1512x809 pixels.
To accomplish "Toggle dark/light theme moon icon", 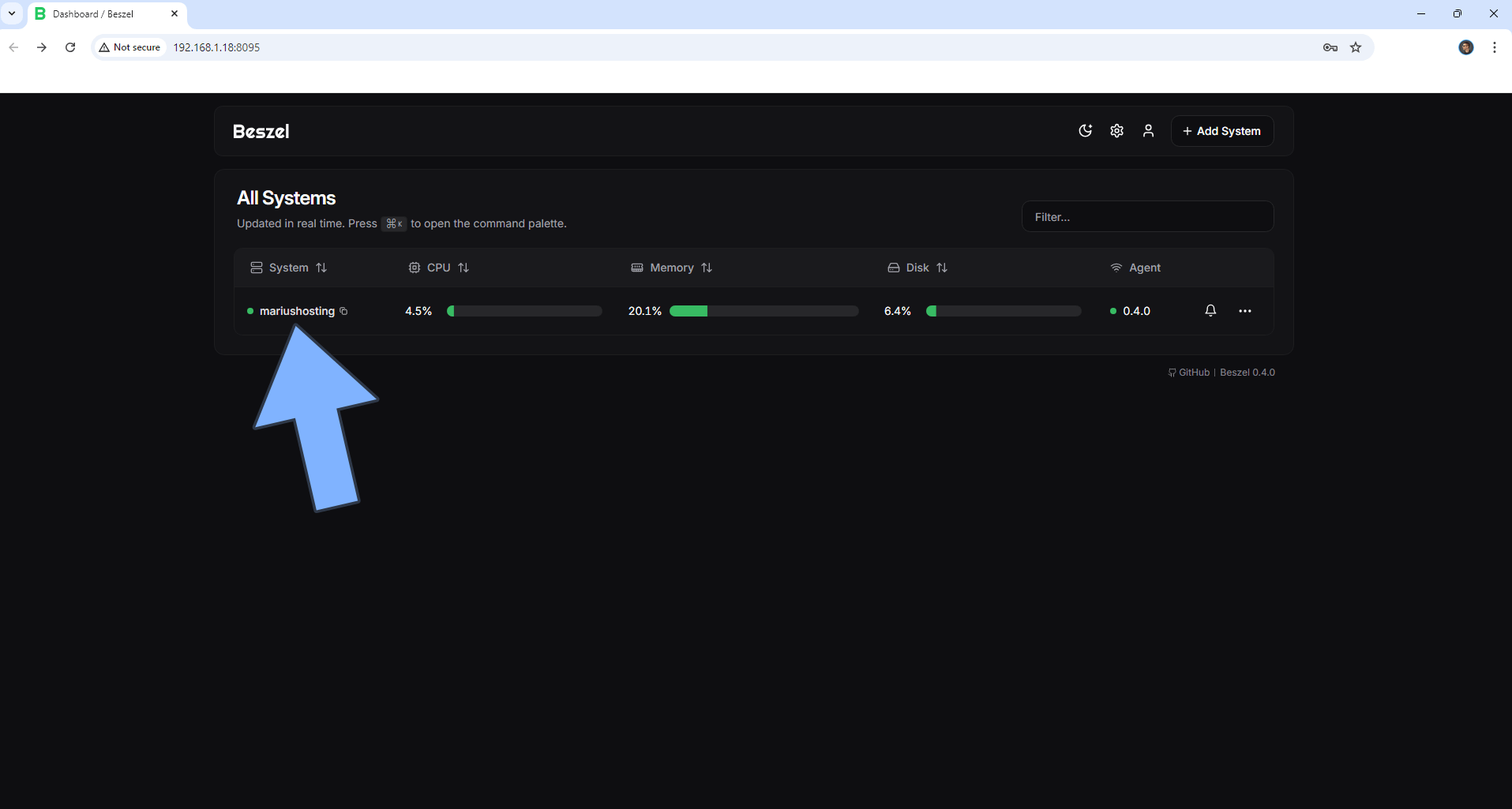I will coord(1085,131).
